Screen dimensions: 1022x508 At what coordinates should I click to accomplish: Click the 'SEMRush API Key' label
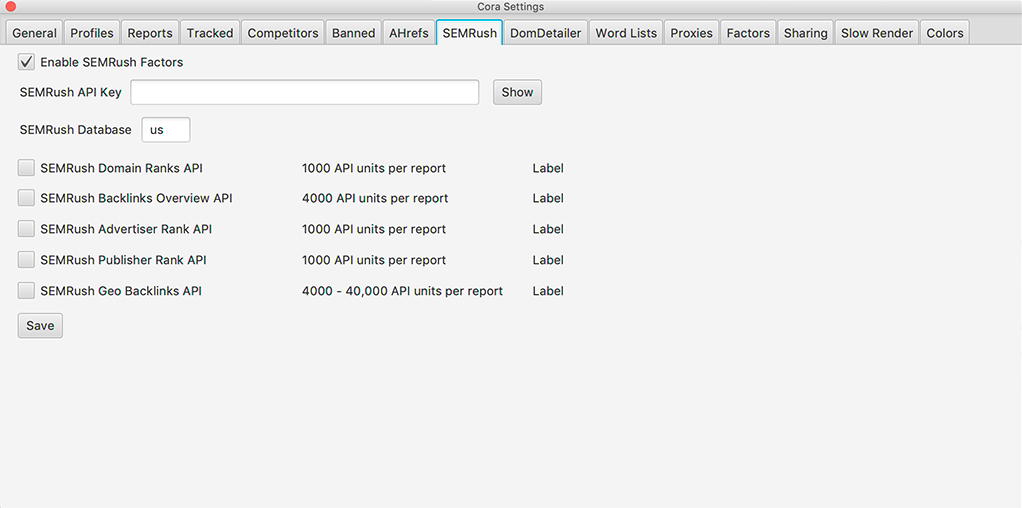tap(70, 93)
